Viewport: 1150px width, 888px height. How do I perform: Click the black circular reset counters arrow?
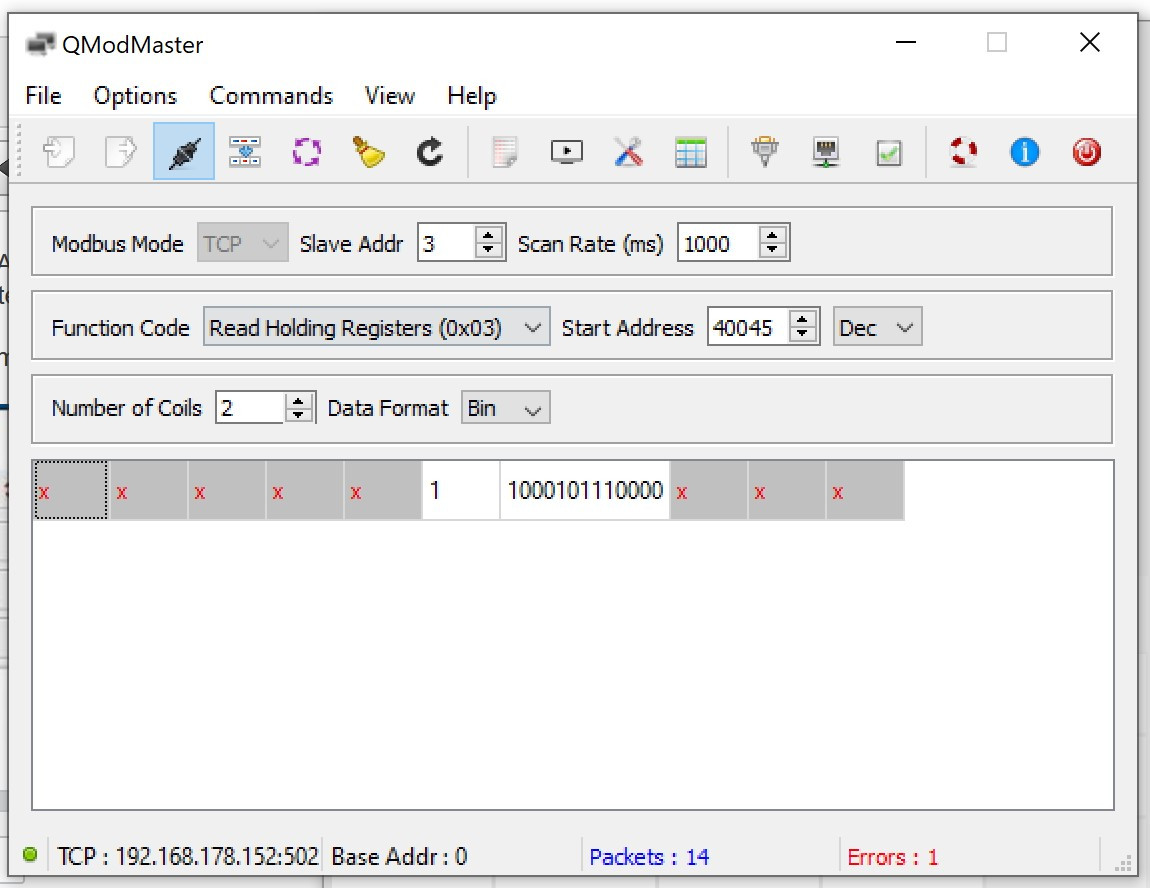pyautogui.click(x=430, y=152)
